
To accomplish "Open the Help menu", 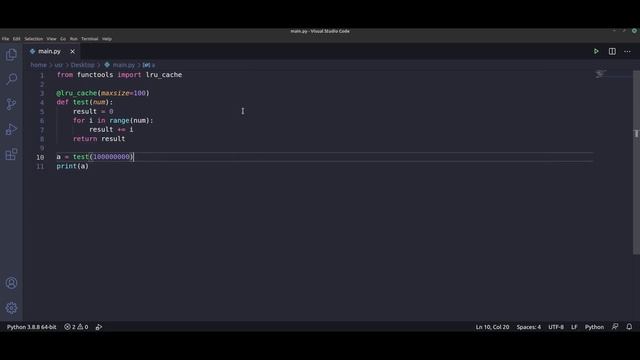I will [x=107, y=39].
